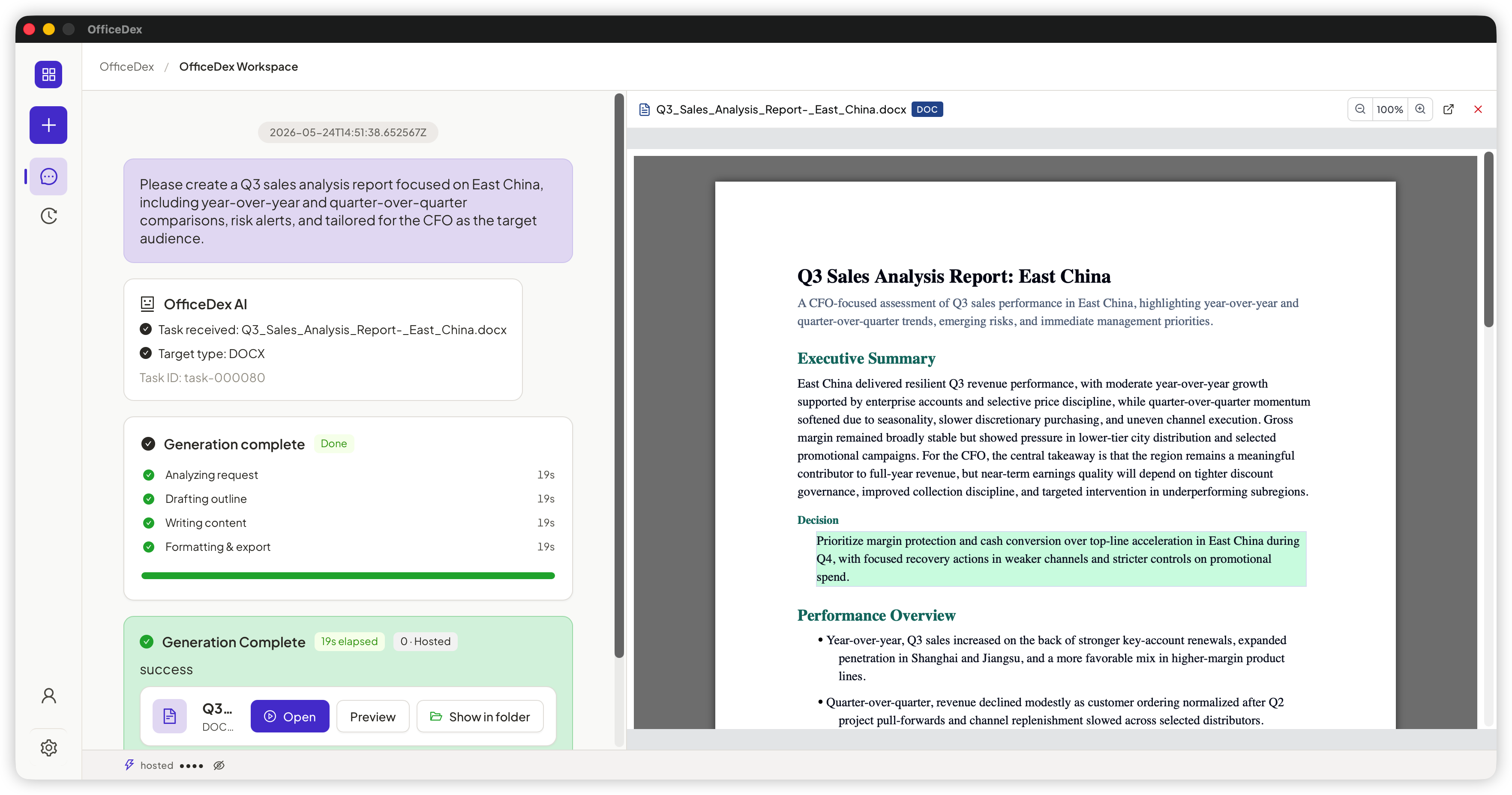The height and width of the screenshot is (795, 1512).
Task: Click the Target type: DOCX line
Action: [x=211, y=353]
